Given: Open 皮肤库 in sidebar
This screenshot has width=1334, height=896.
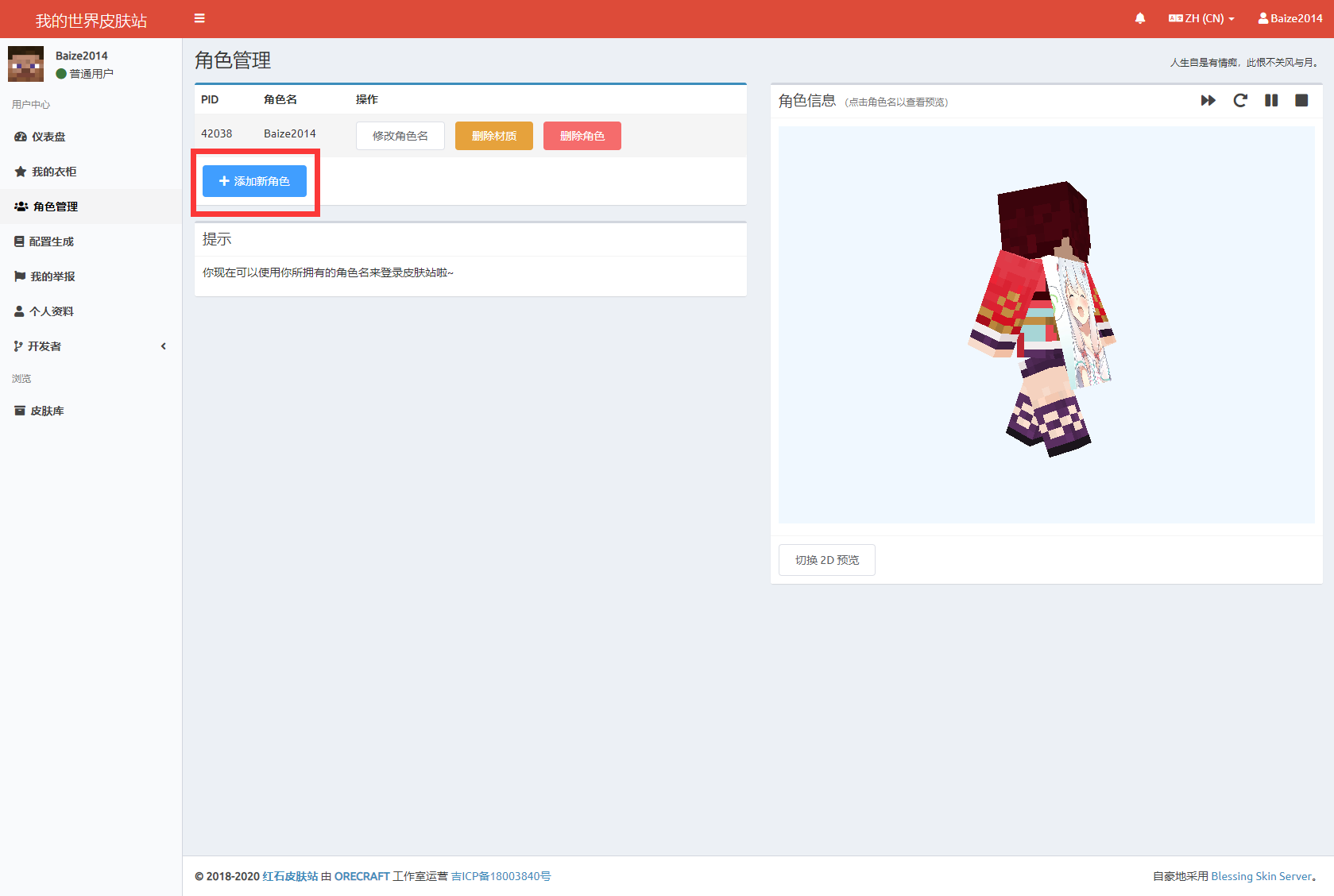Looking at the screenshot, I should tap(91, 411).
